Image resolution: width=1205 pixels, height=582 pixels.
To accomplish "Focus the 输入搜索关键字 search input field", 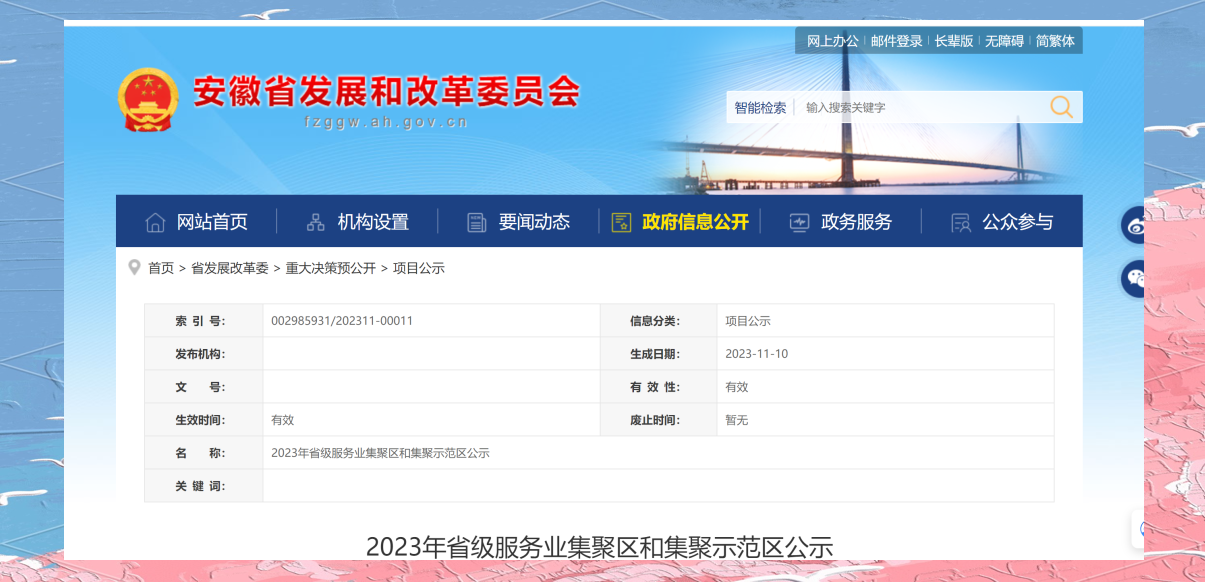I will click(x=920, y=107).
